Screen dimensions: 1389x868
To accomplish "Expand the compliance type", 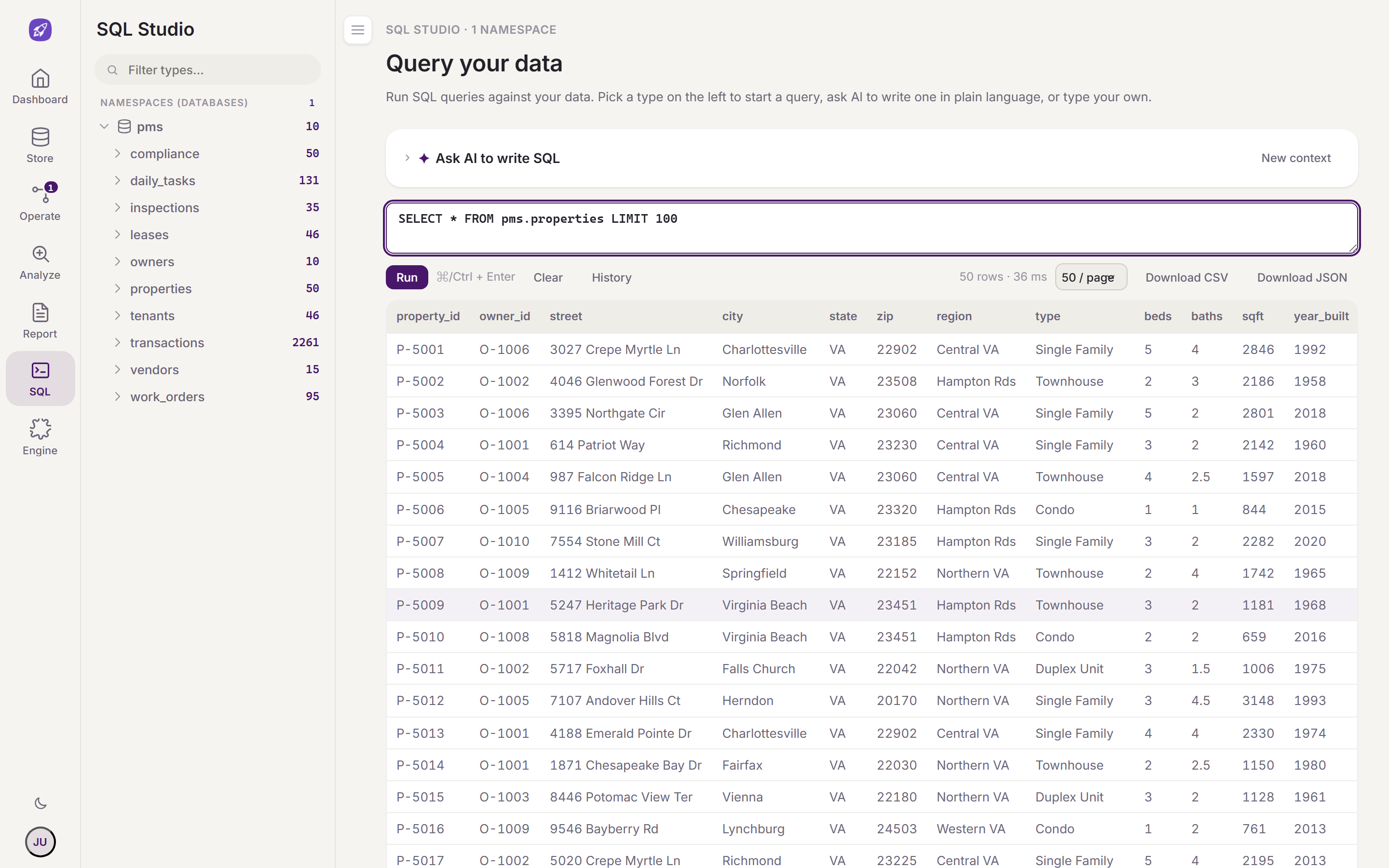I will point(118,153).
